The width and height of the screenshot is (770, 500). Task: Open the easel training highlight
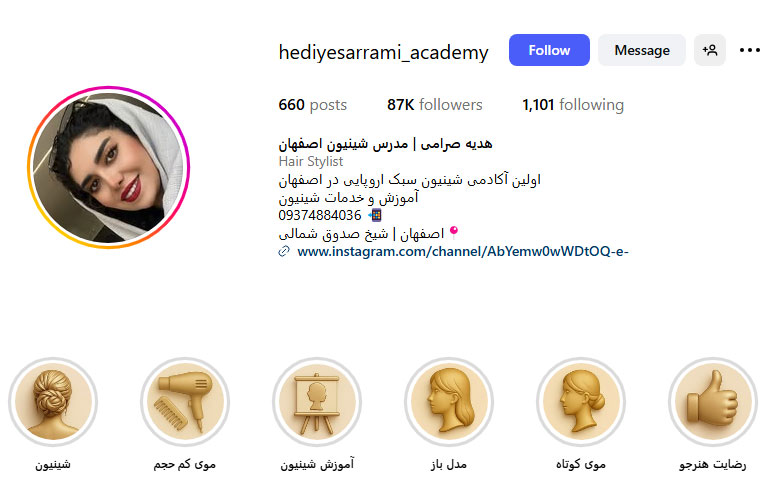pos(317,402)
